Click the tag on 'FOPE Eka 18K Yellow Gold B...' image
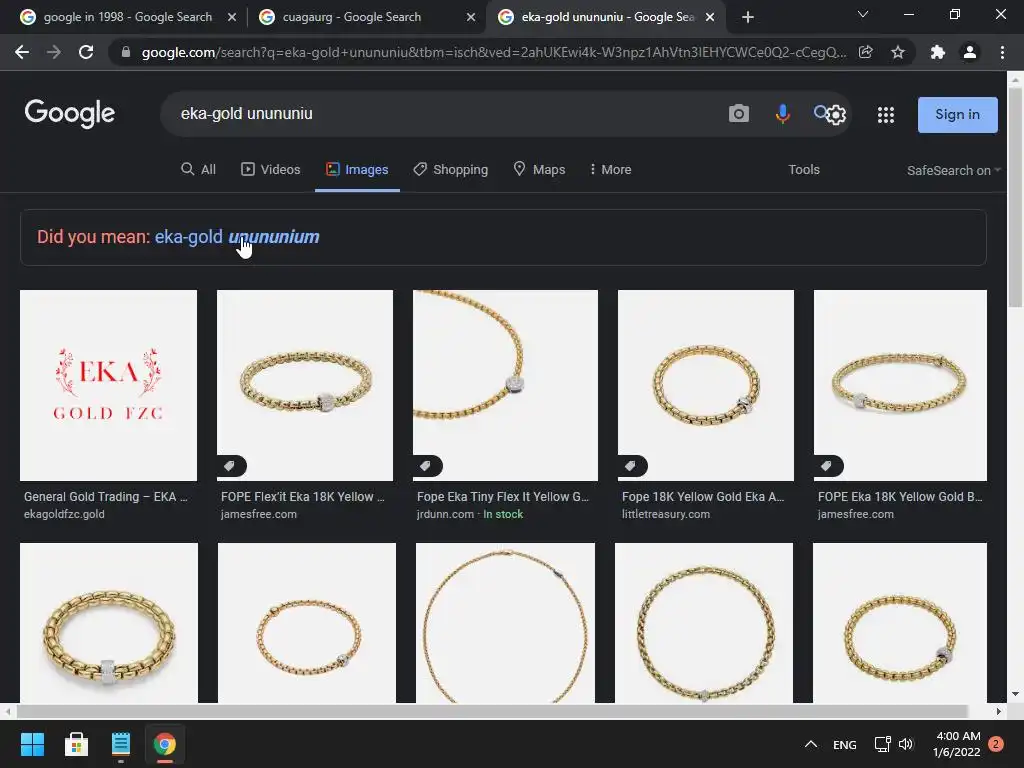Screen dimensions: 1024x768 (827, 466)
